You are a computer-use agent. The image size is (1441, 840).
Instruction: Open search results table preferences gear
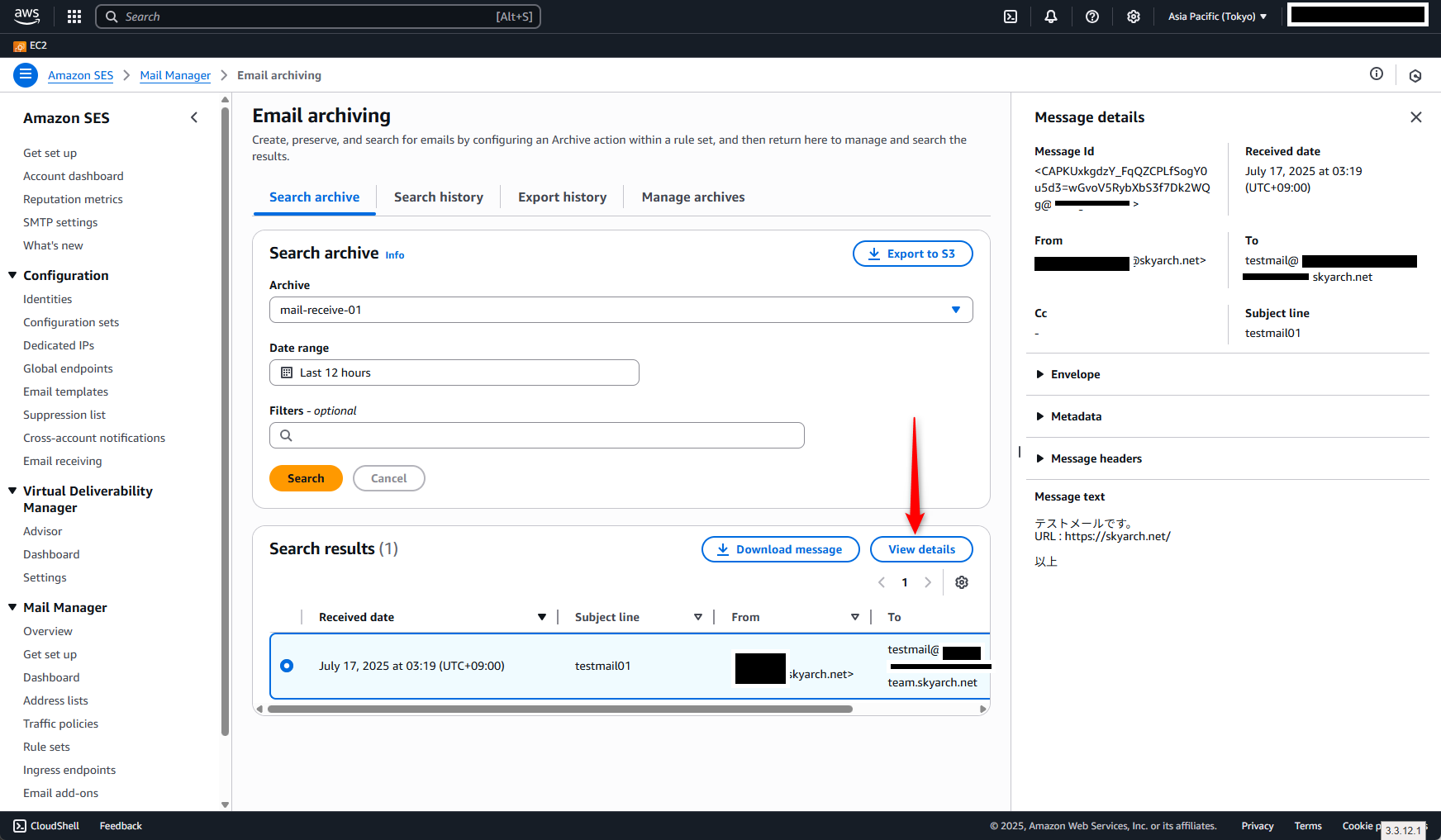click(961, 582)
